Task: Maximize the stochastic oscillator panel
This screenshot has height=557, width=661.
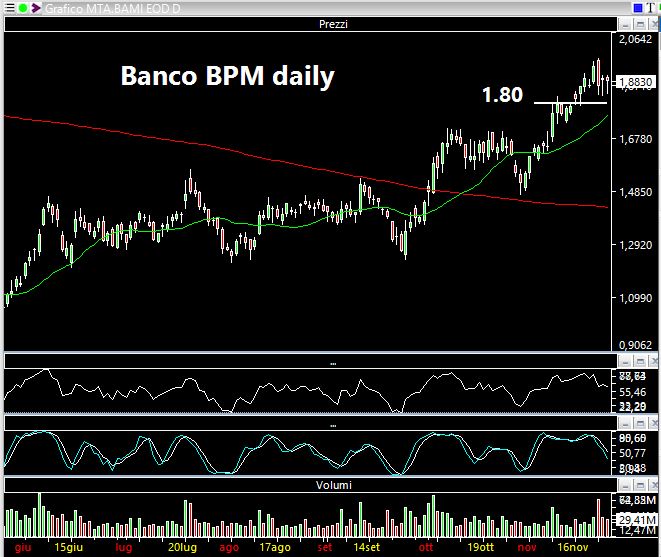Action: (x=640, y=423)
